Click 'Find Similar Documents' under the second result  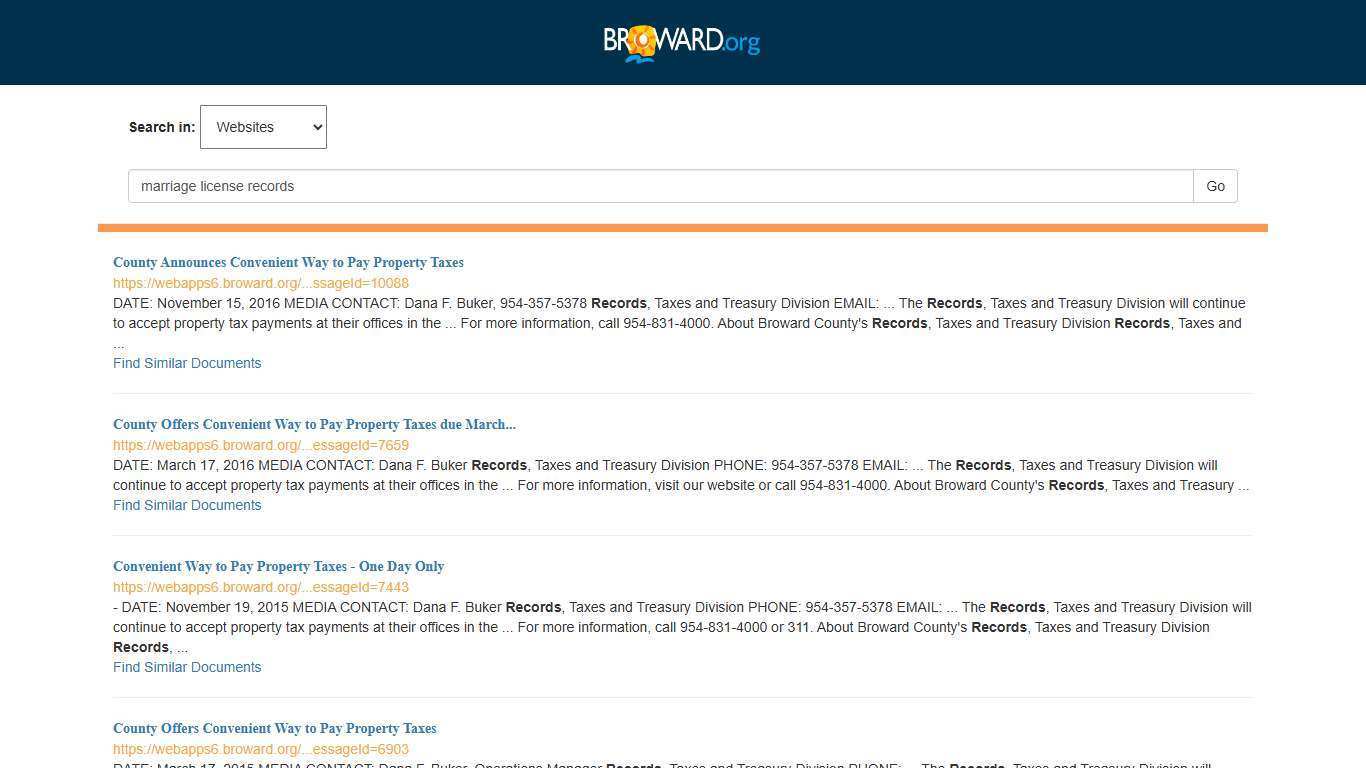(187, 505)
